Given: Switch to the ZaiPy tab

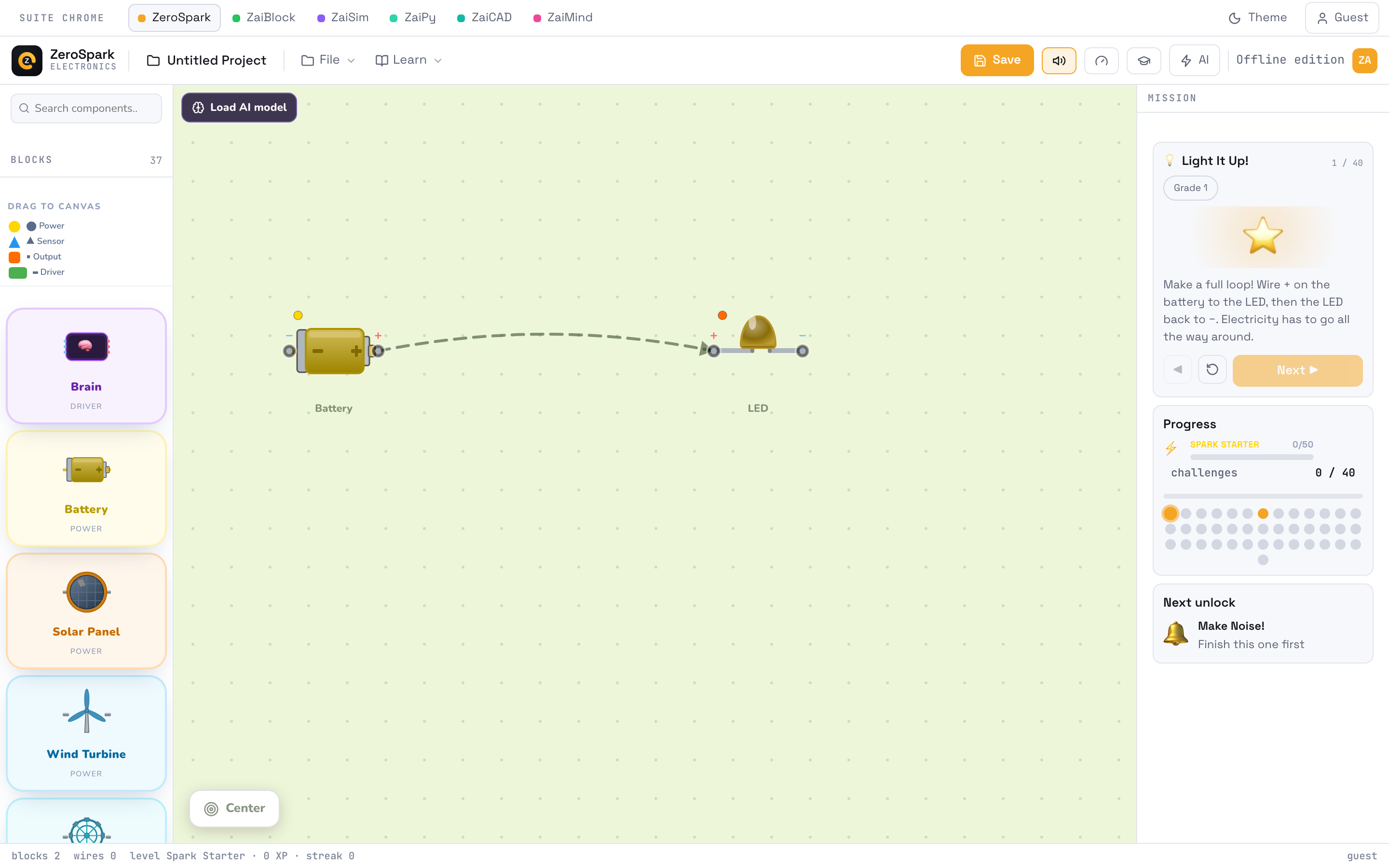Looking at the screenshot, I should [413, 18].
